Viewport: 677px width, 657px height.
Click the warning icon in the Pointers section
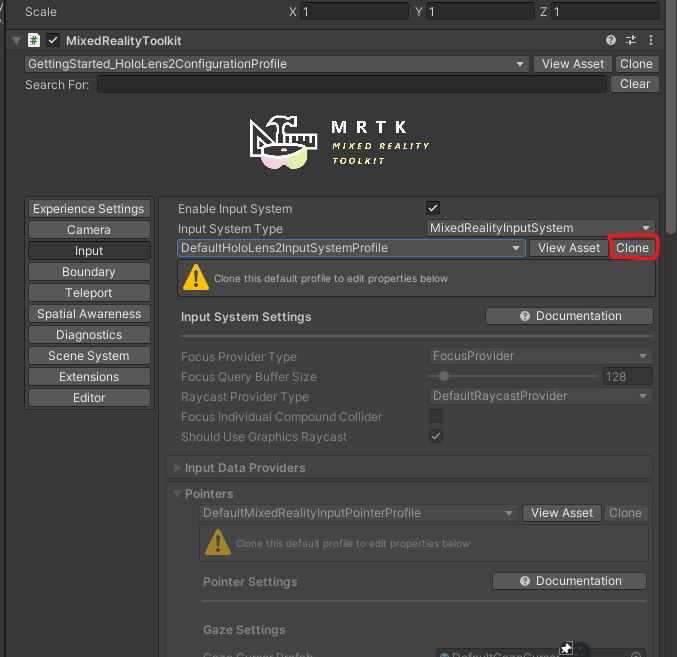(x=218, y=542)
